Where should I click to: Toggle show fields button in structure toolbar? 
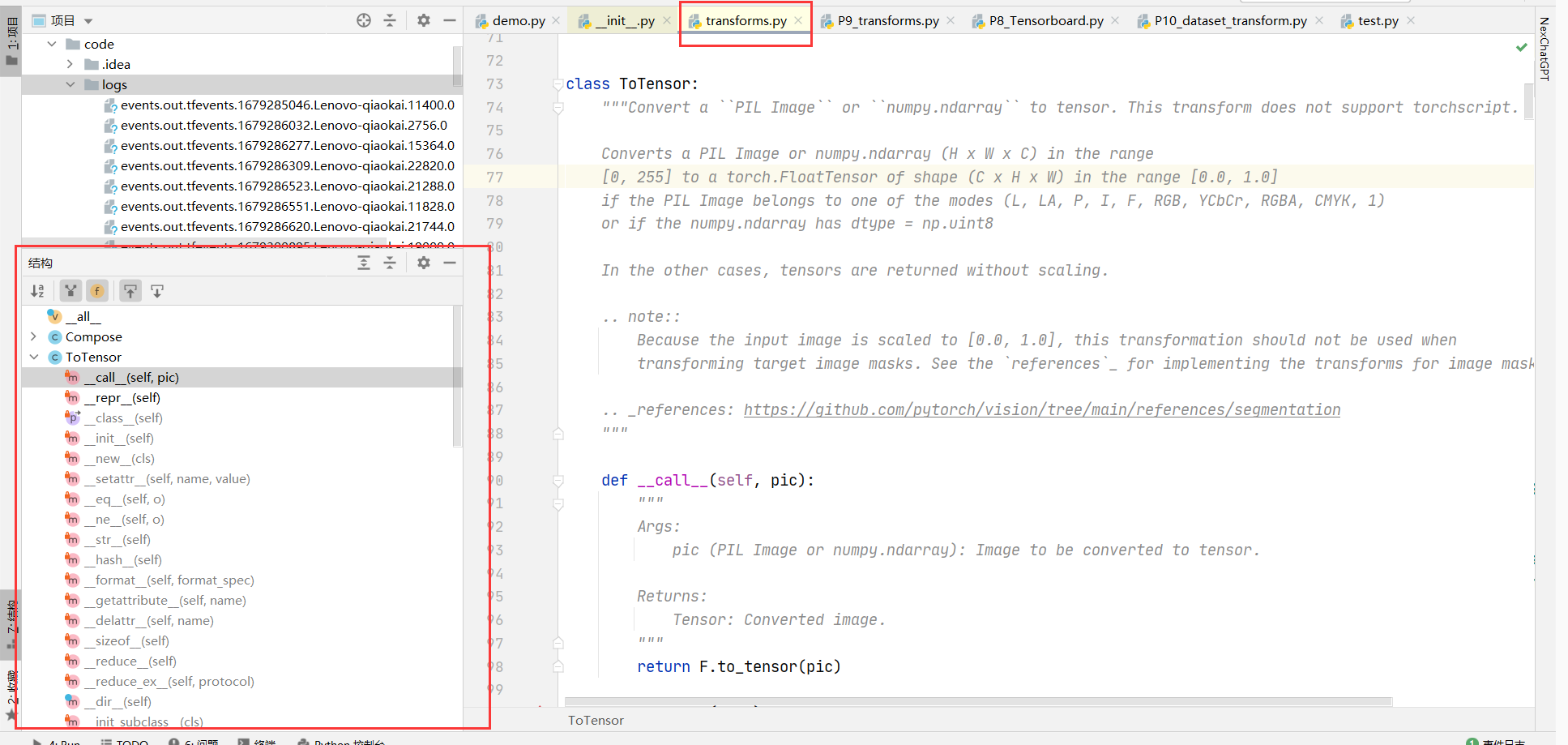point(97,291)
